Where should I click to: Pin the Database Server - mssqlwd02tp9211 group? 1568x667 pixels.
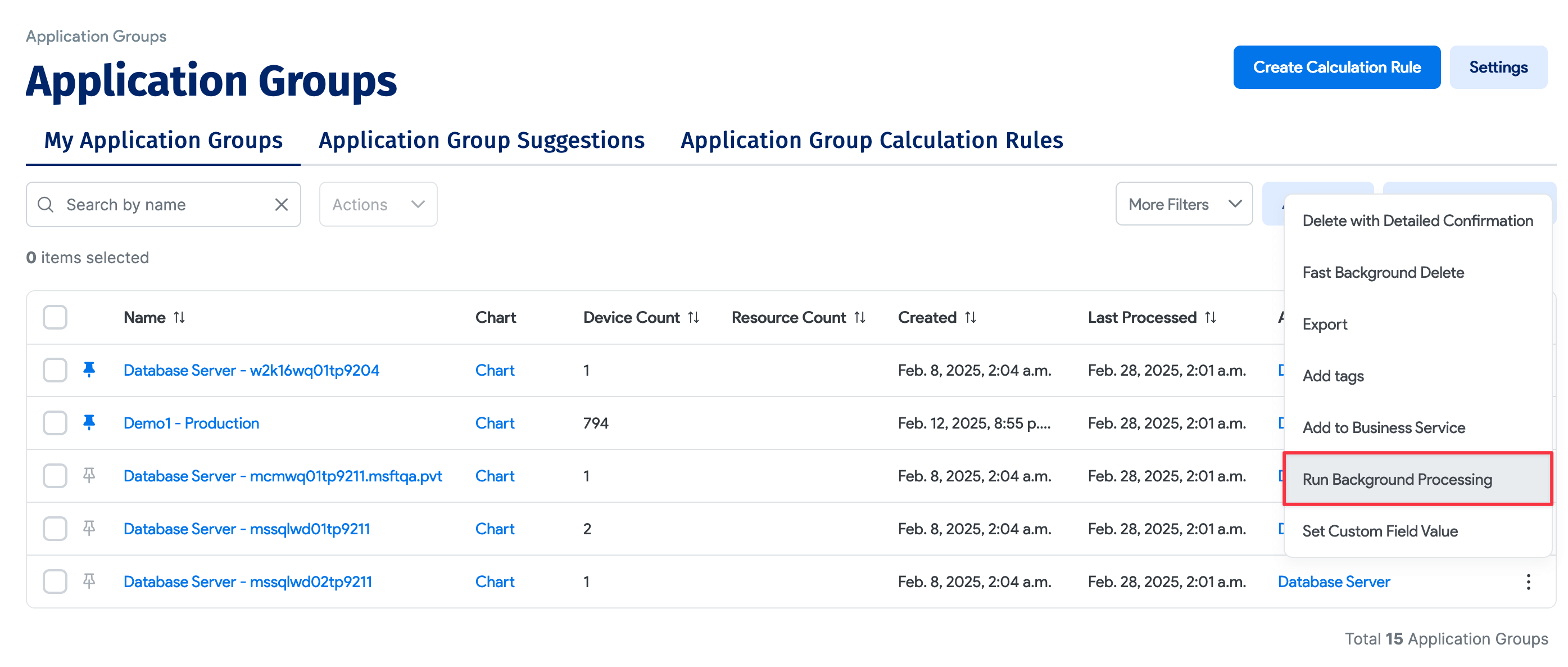tap(89, 581)
